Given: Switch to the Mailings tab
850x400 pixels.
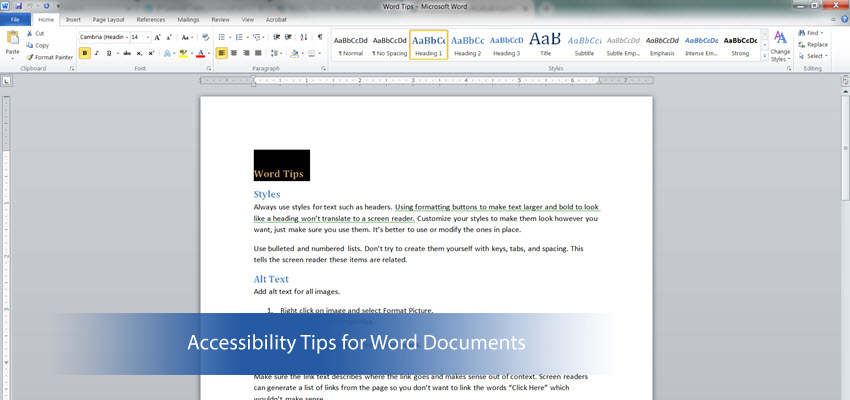Looking at the screenshot, I should (x=188, y=20).
